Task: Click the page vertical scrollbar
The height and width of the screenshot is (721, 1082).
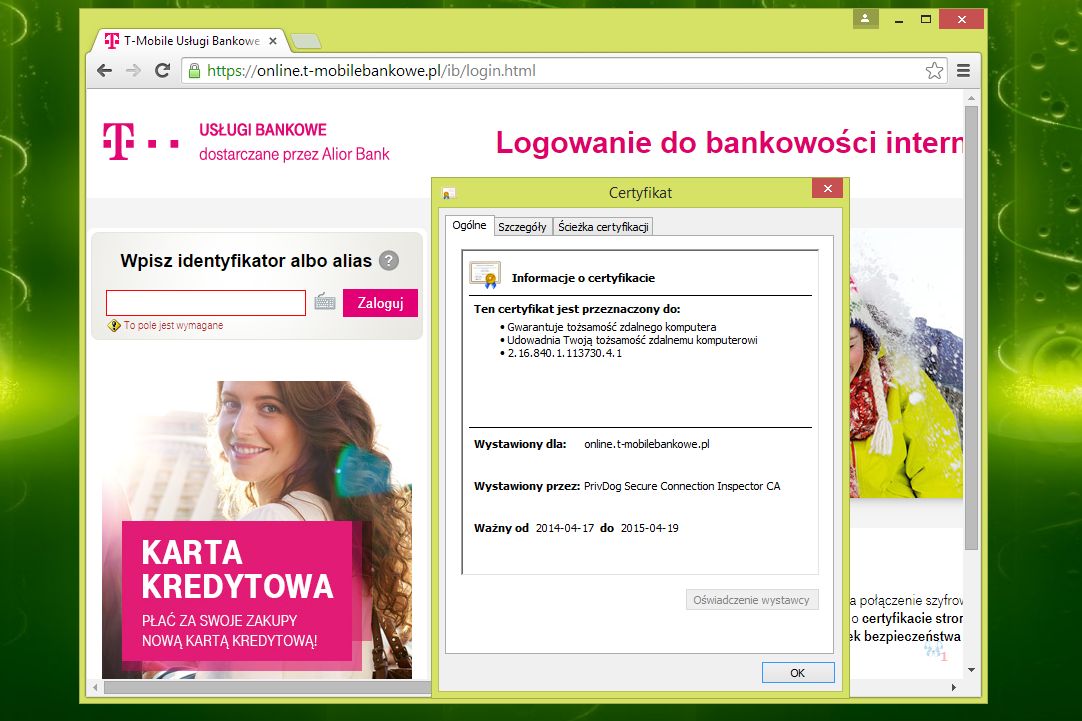Action: click(972, 328)
